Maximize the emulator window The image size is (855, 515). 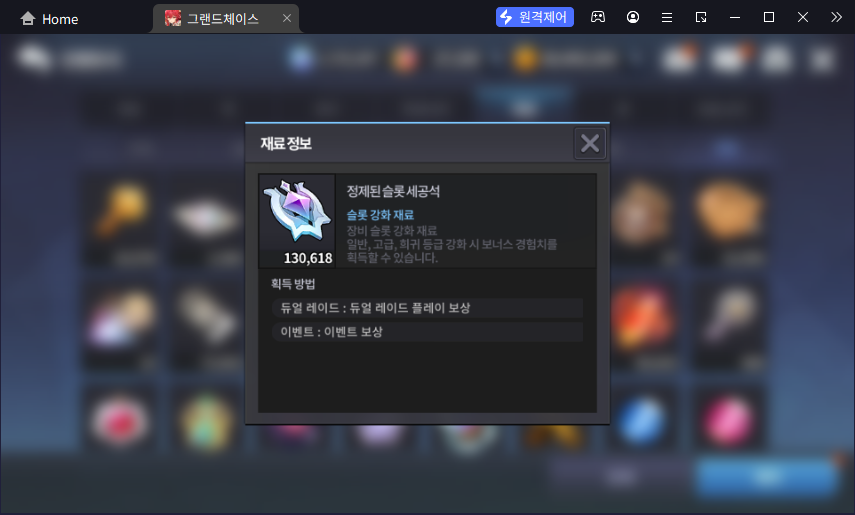coord(769,17)
